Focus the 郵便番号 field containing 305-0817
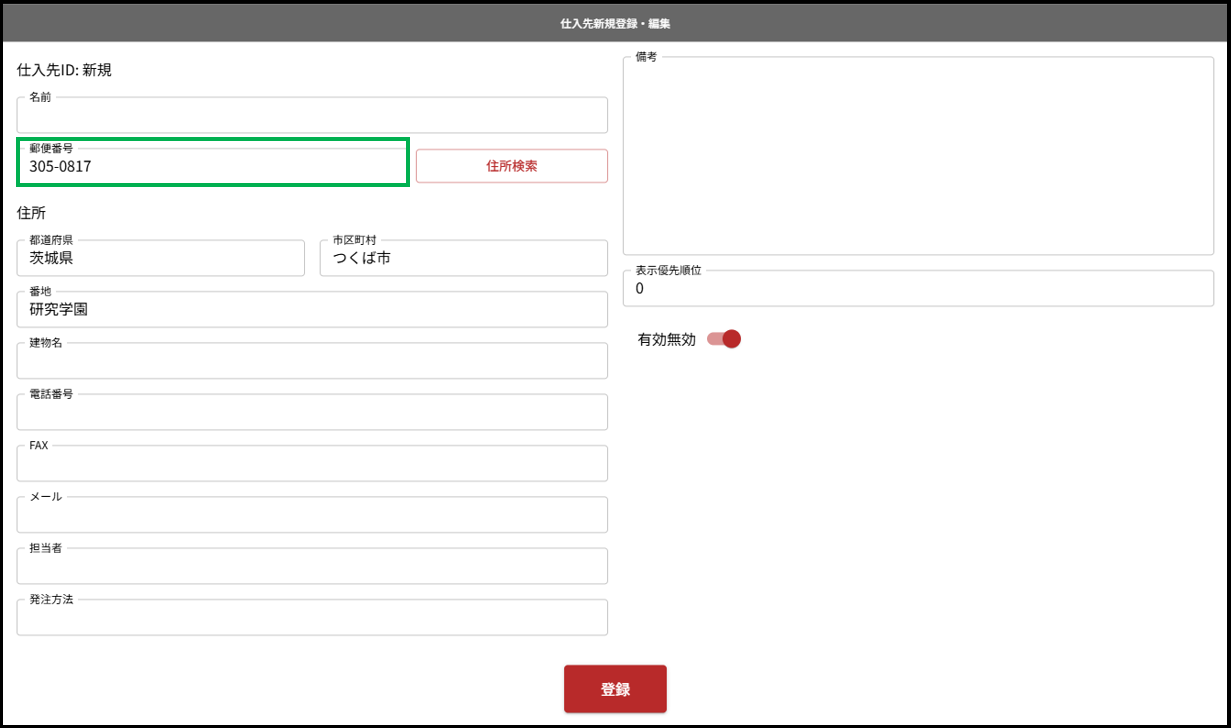This screenshot has width=1231, height=728. [212, 167]
